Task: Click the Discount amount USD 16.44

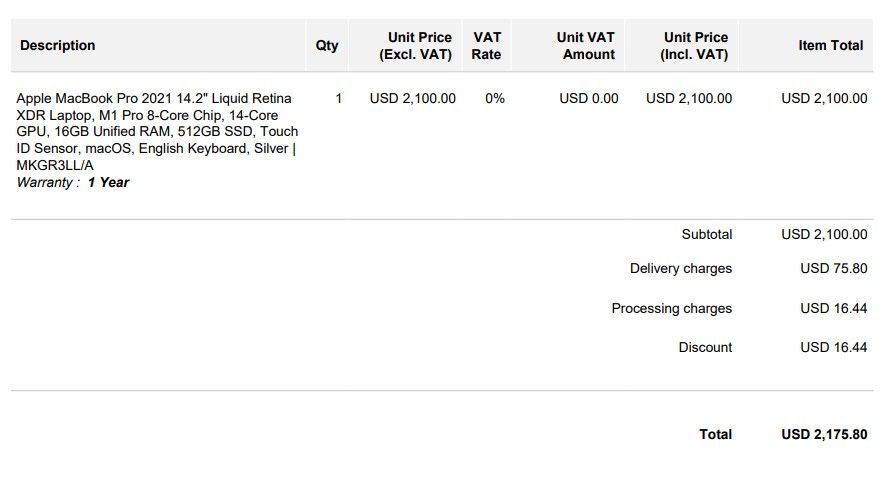Action: (833, 348)
